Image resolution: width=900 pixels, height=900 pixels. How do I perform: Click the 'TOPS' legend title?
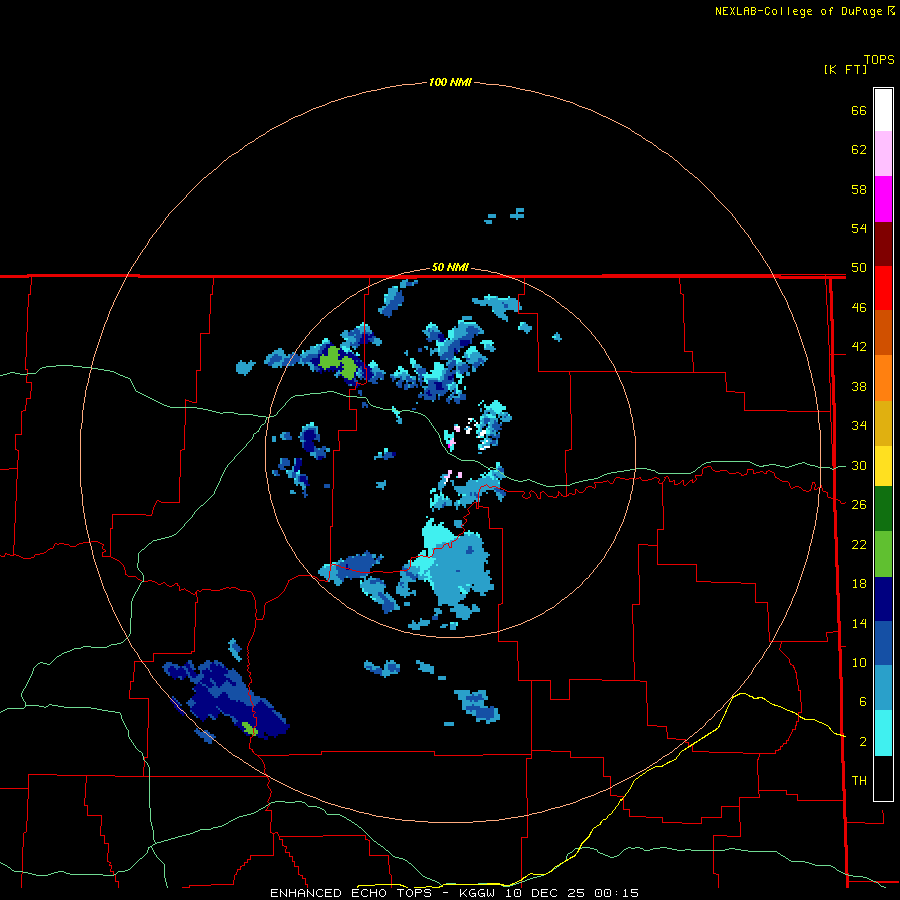click(879, 59)
